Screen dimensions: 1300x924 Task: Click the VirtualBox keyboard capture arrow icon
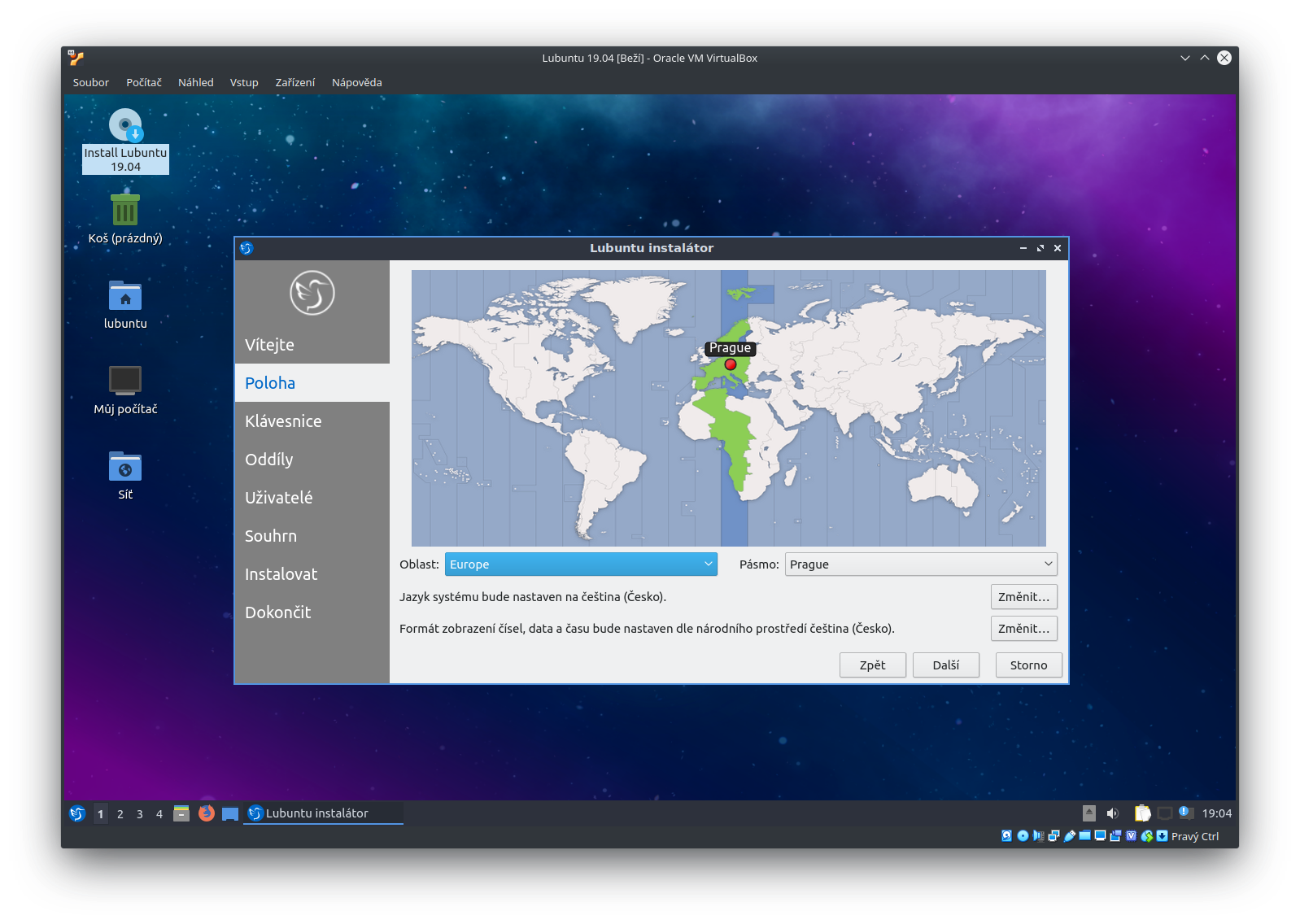point(1162,836)
